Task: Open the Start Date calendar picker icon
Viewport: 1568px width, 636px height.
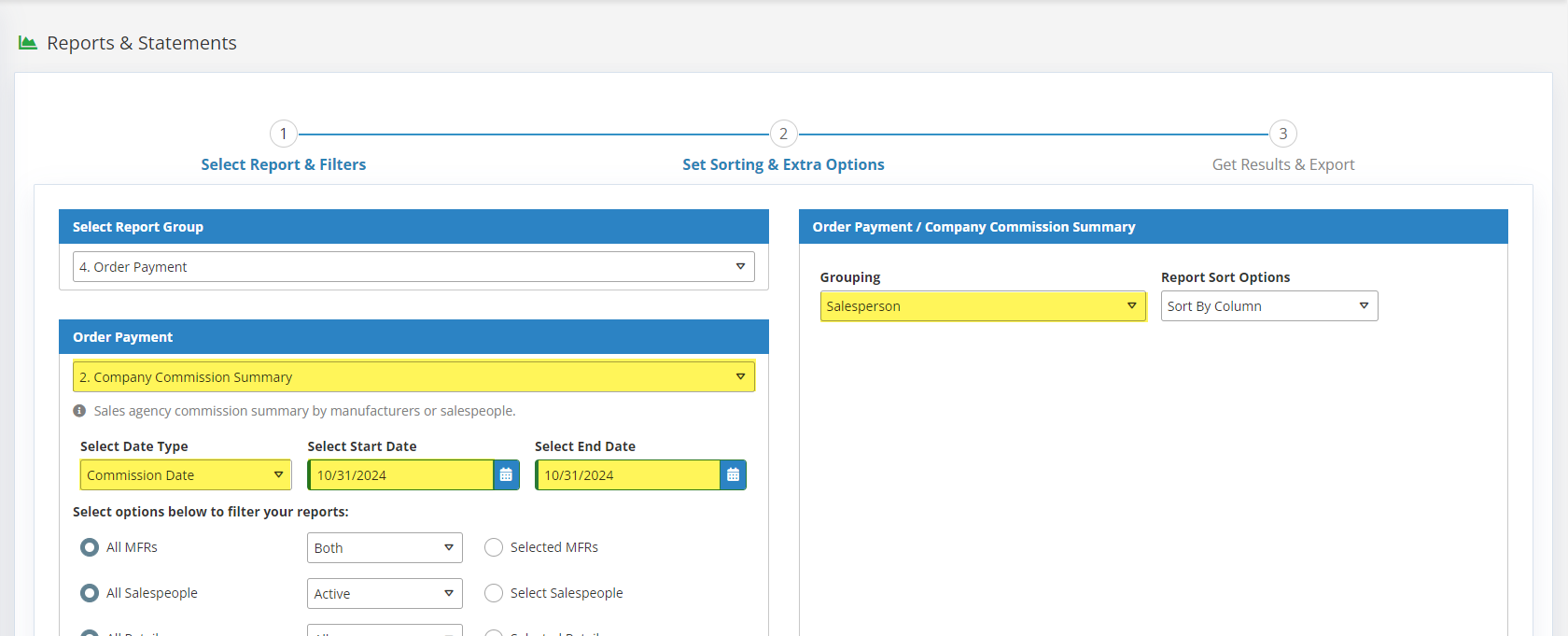Action: (506, 474)
